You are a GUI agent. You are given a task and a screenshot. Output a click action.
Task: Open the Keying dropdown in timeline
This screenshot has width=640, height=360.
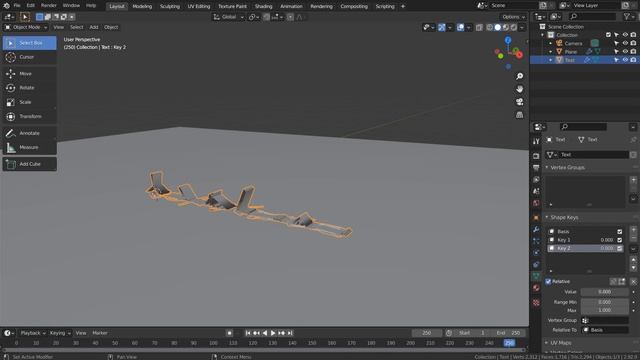60,333
